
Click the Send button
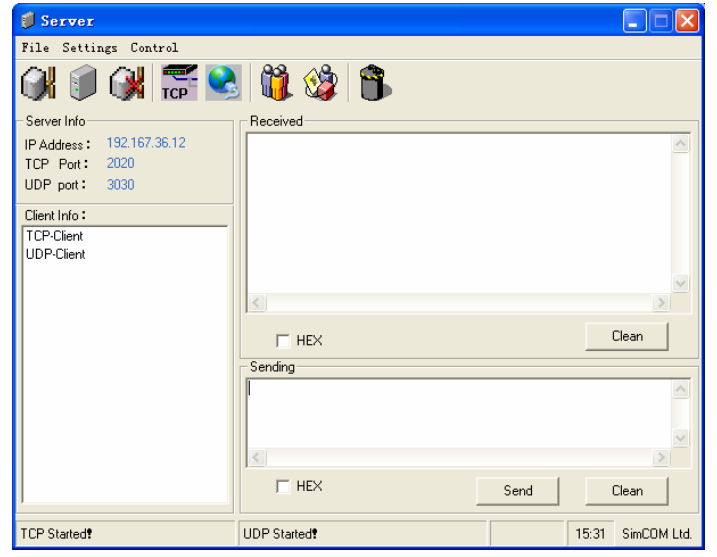coord(518,491)
